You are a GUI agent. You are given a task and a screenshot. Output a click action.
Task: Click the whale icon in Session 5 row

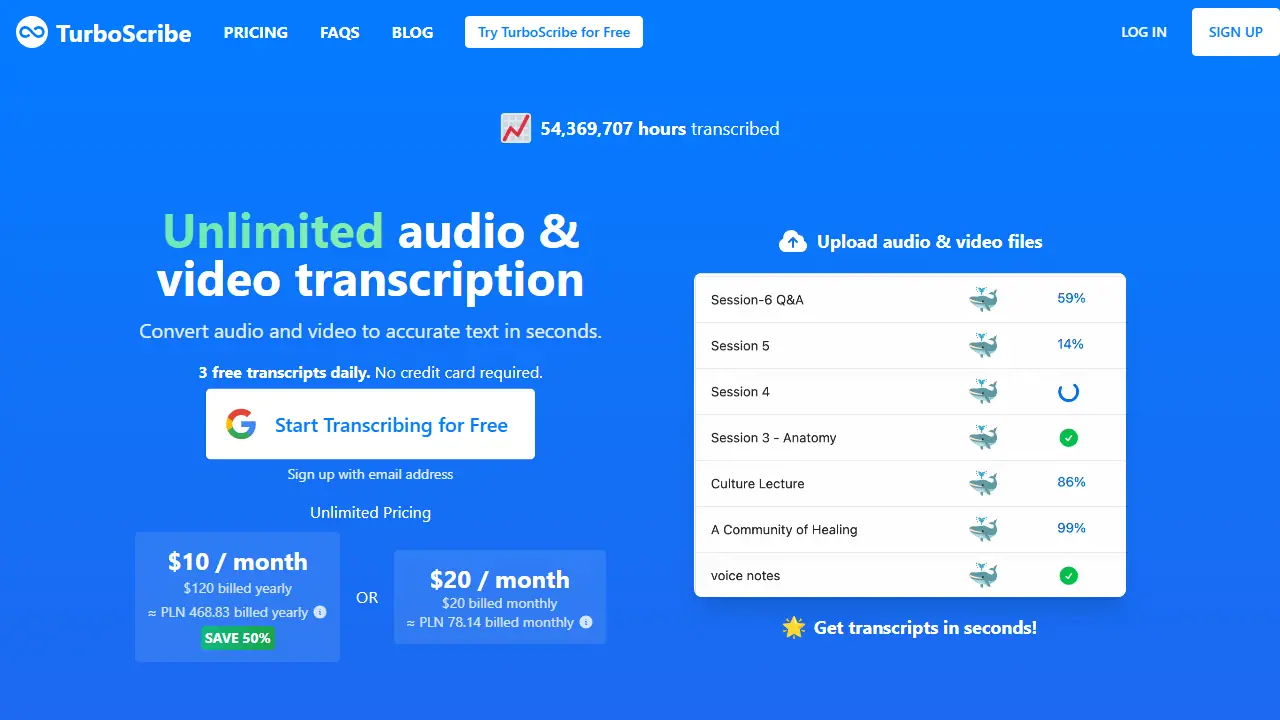(x=984, y=345)
